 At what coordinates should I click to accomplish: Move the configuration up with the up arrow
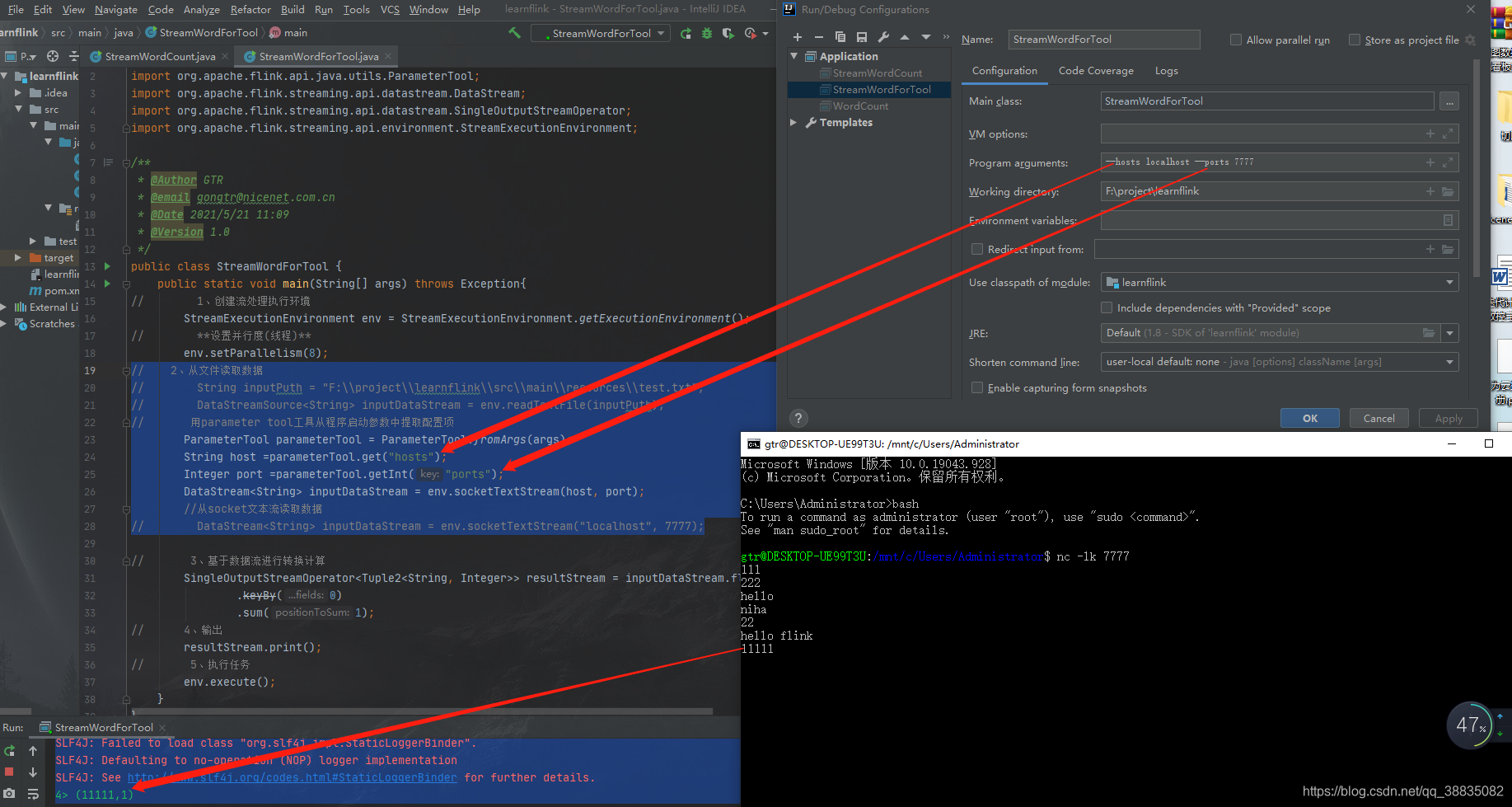tap(905, 37)
